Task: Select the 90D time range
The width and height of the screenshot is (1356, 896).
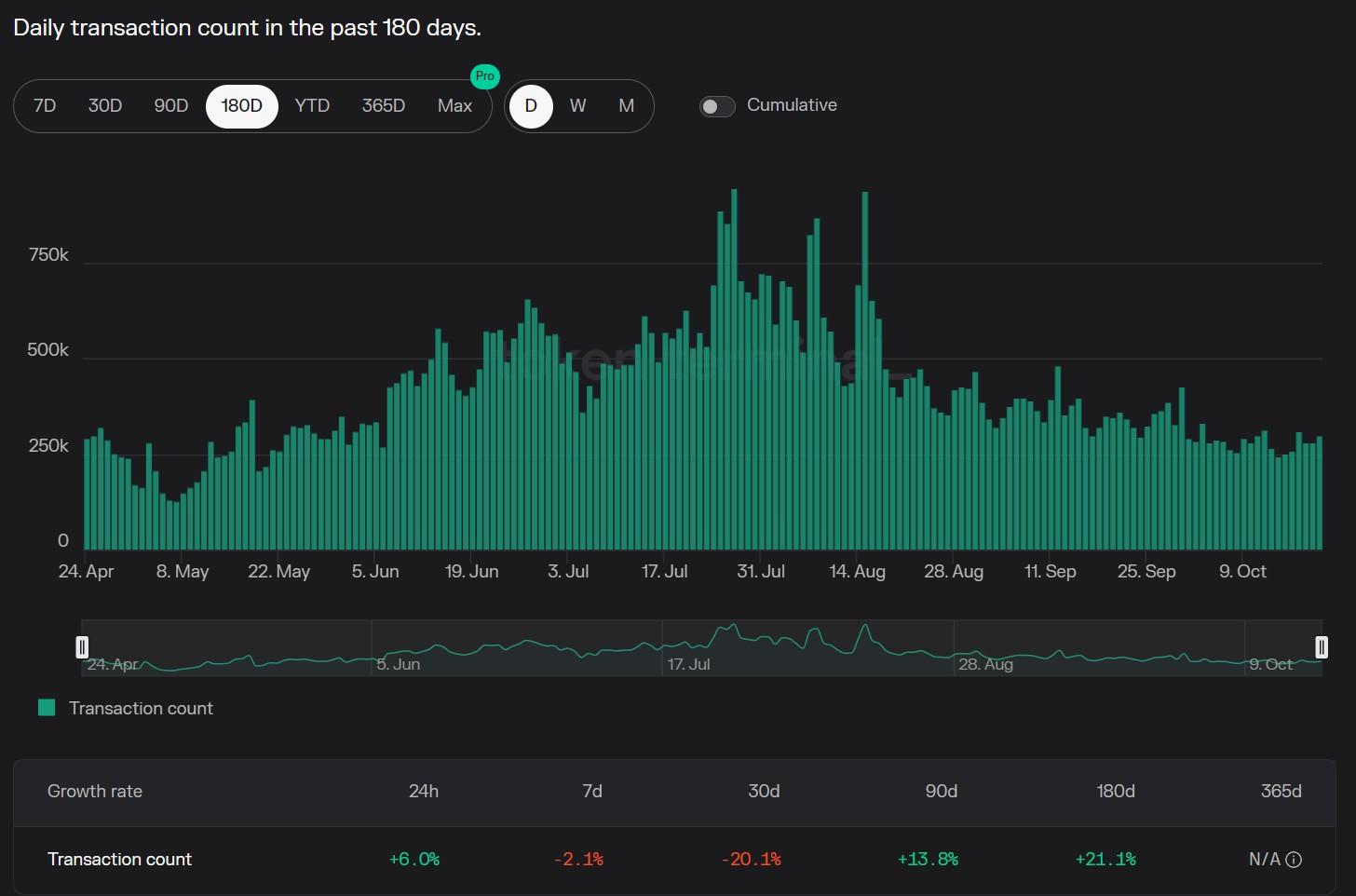Action: [x=171, y=105]
